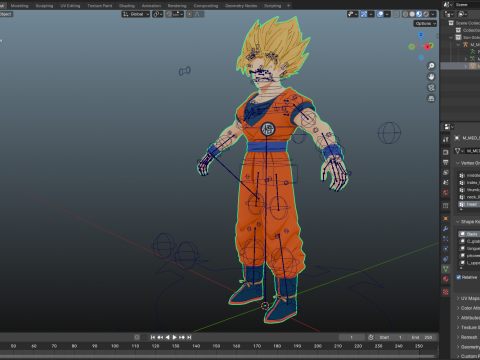Click the zoom magnifier viewport button

431,66
